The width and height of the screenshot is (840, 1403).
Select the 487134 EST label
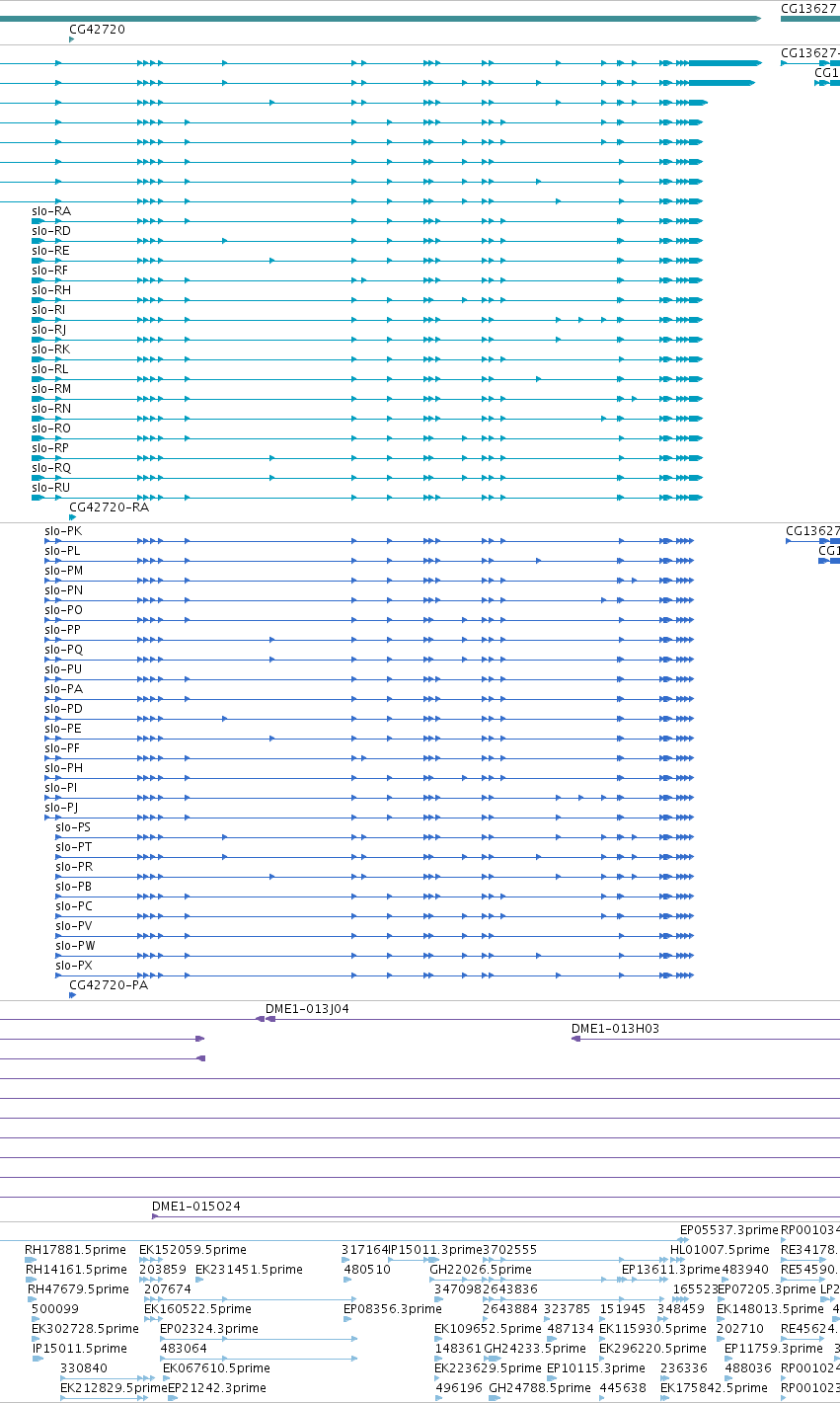click(571, 1329)
